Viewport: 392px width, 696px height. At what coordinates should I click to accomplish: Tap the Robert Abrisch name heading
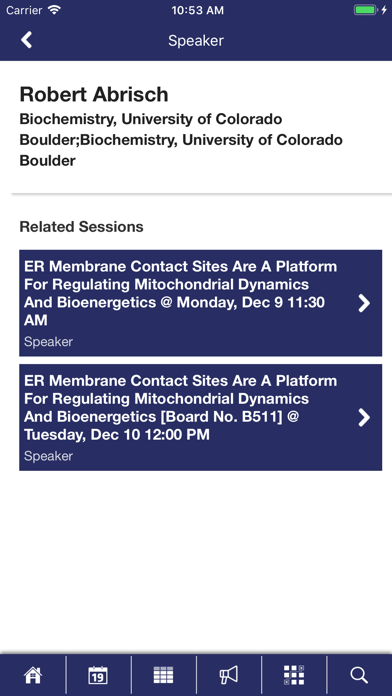point(94,95)
